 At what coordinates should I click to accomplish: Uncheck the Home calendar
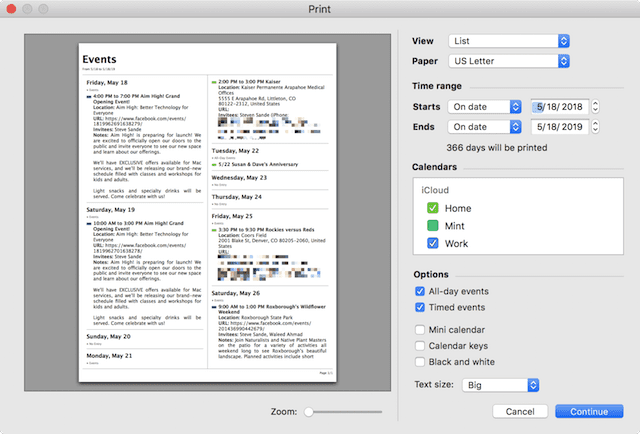(433, 208)
